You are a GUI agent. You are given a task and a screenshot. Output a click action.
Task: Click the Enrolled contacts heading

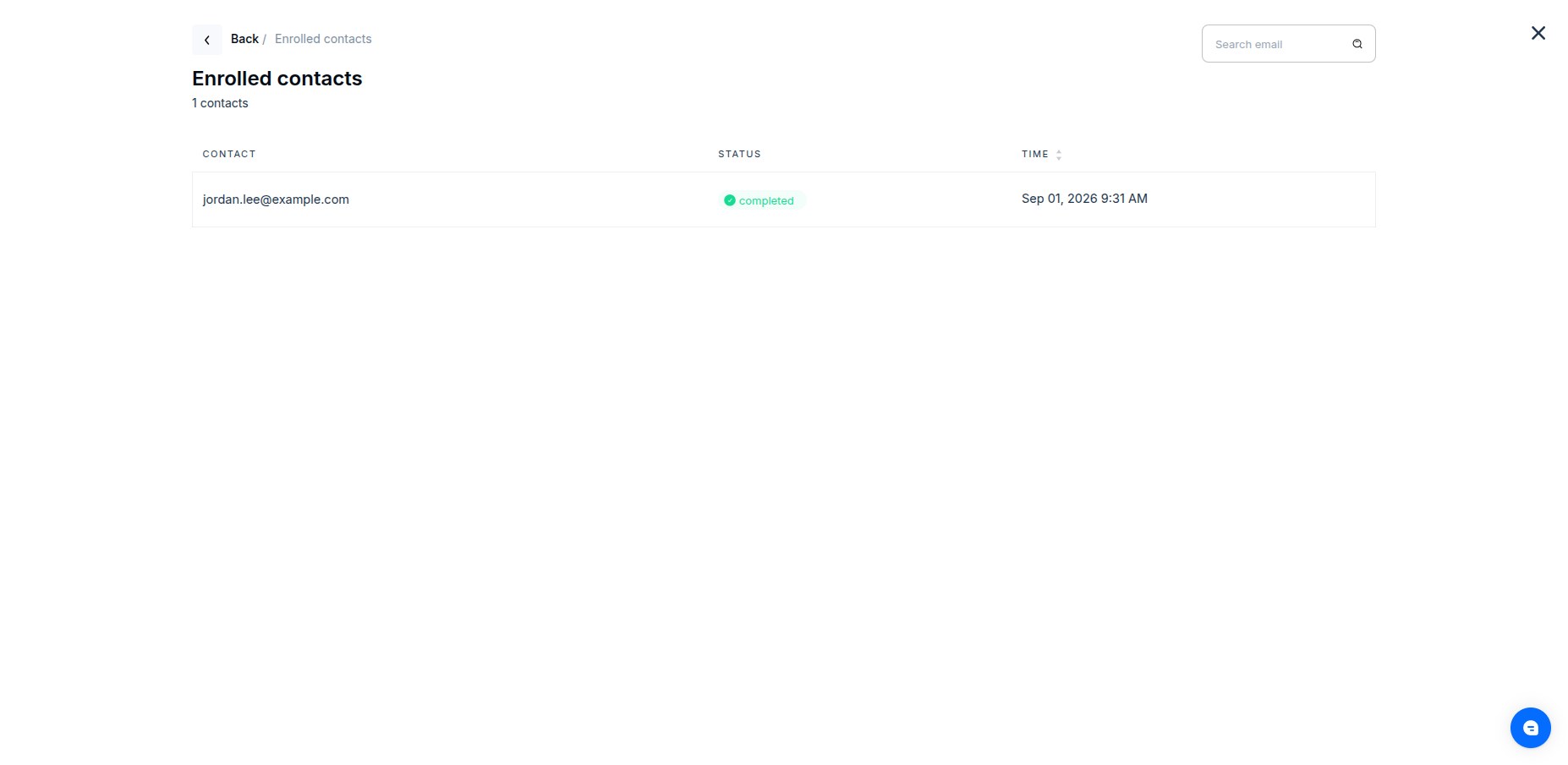tap(277, 79)
